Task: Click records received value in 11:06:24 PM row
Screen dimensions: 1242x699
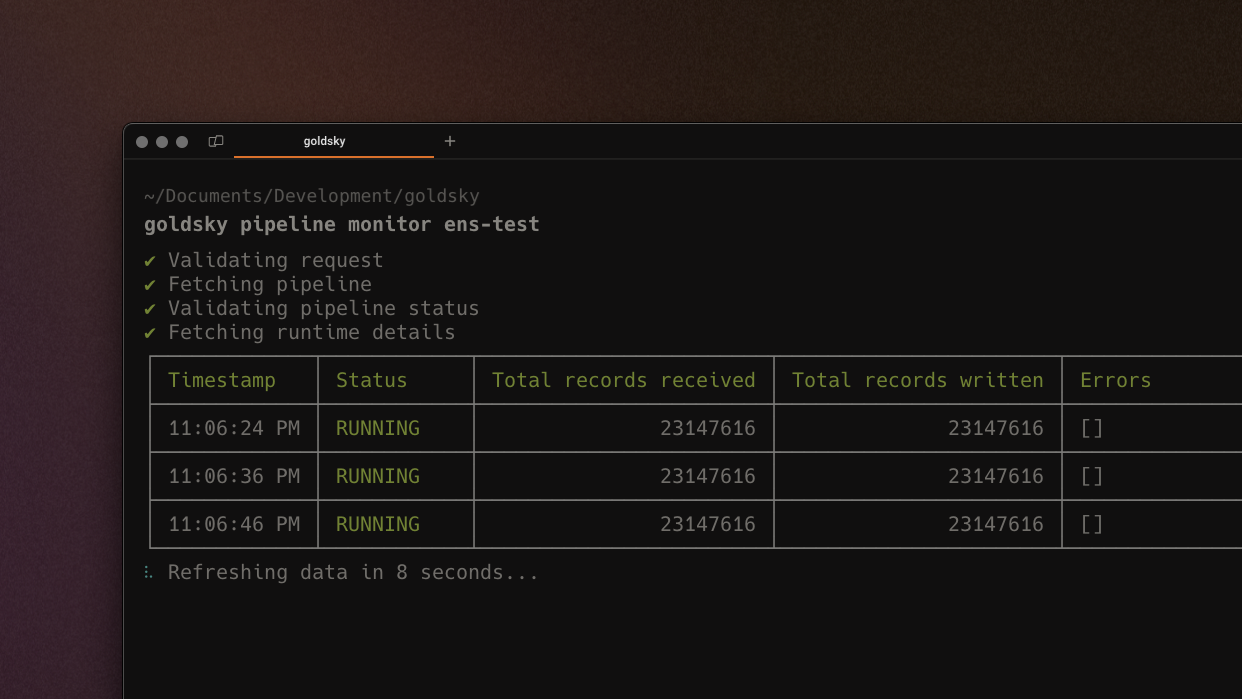Action: 708,428
